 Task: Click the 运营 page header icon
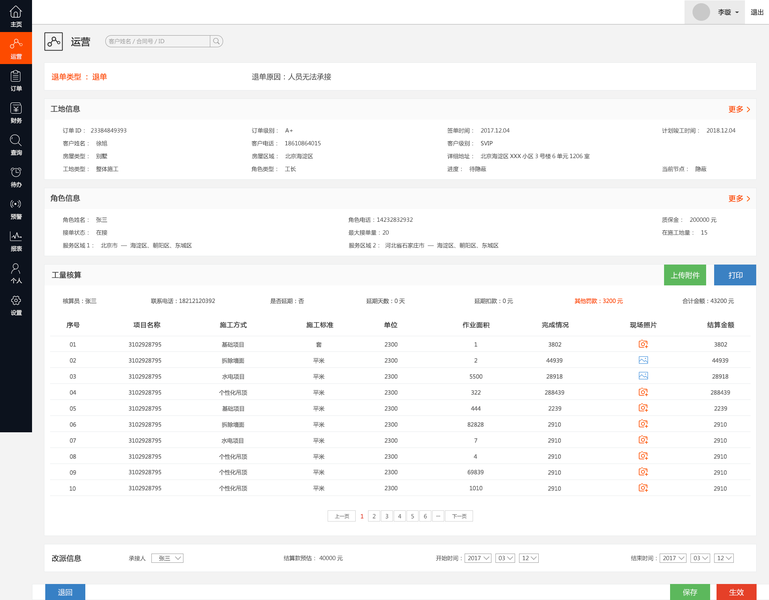click(53, 41)
